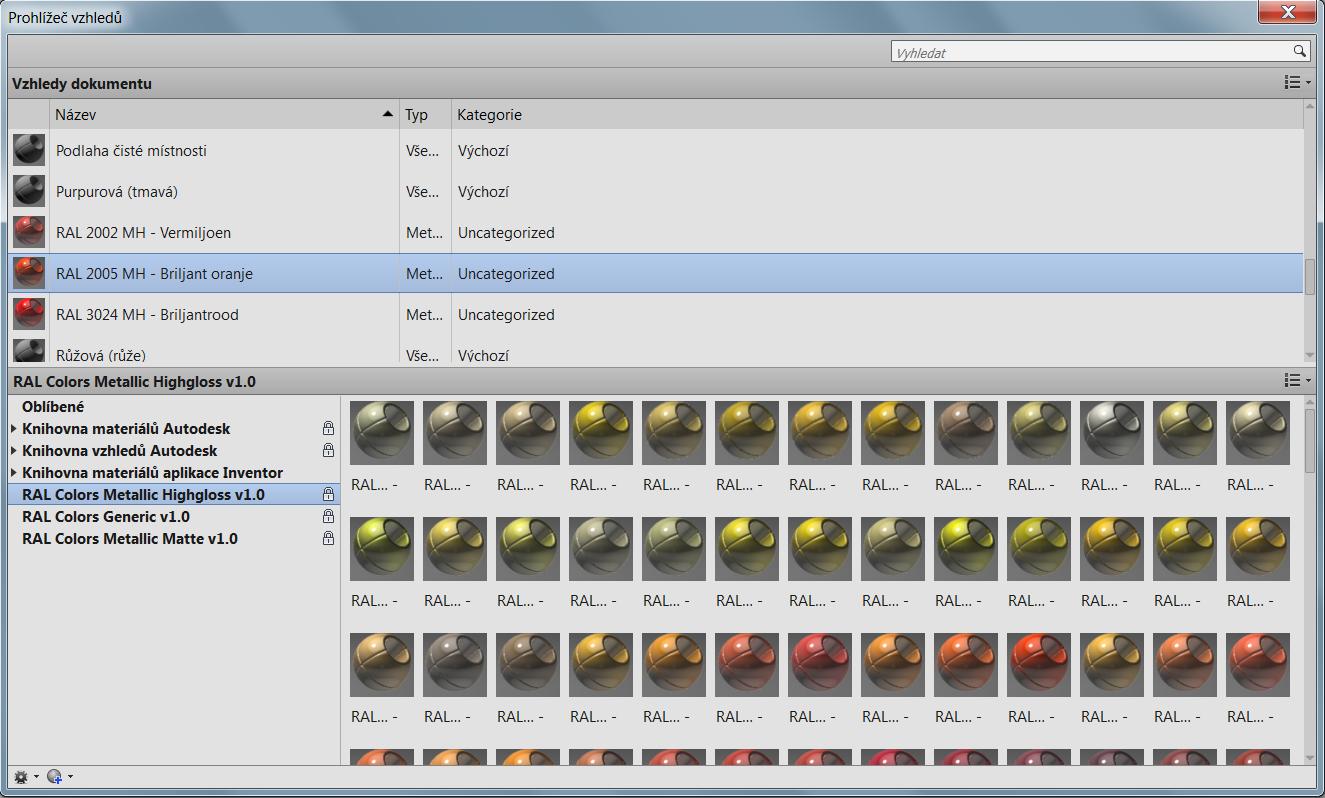Select the RAL 2002 MH - Vermiljoen appearance
Screen dimensions: 1325x798
tap(655, 232)
